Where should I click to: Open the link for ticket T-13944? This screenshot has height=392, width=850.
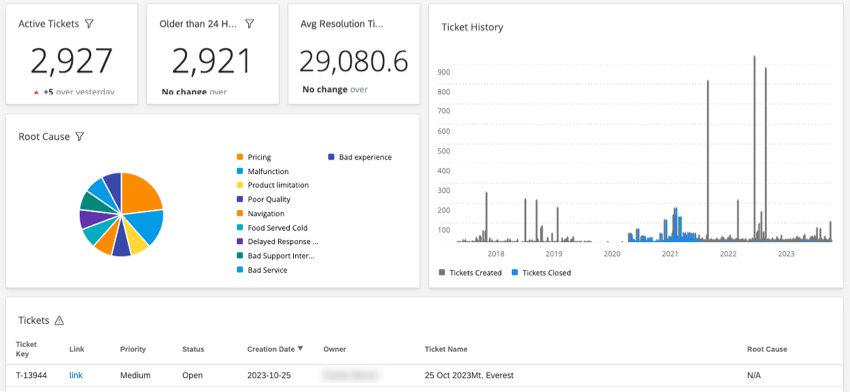pyautogui.click(x=76, y=375)
